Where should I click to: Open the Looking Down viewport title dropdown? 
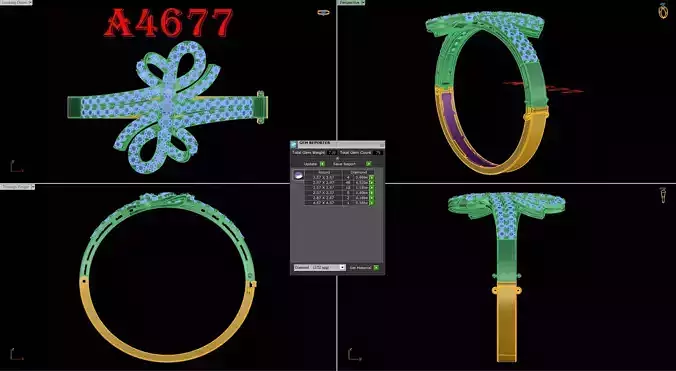[x=30, y=2]
